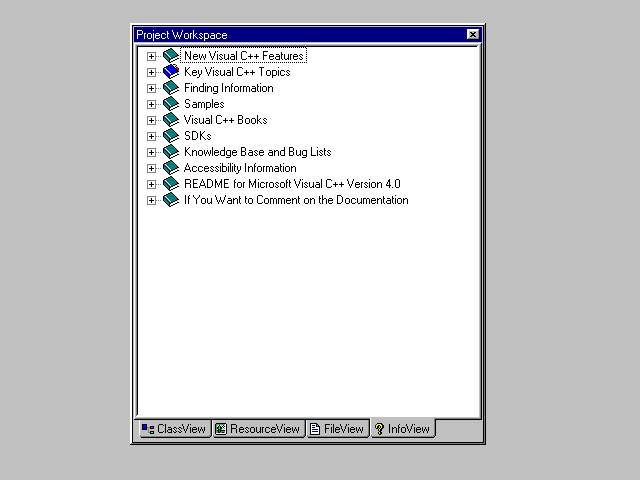Click the book icon next to Finding Information
Image resolution: width=640 pixels, height=480 pixels.
pos(170,88)
